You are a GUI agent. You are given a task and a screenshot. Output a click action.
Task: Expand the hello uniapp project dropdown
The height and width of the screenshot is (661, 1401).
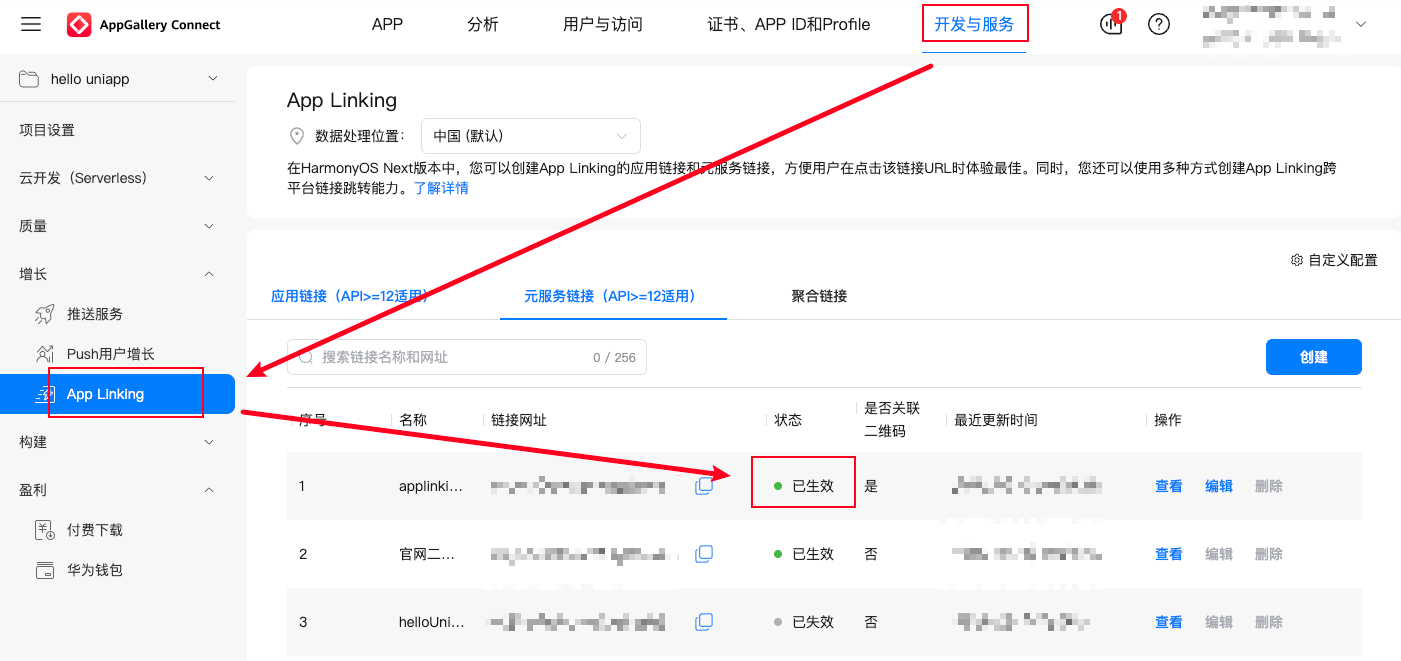tap(212, 79)
